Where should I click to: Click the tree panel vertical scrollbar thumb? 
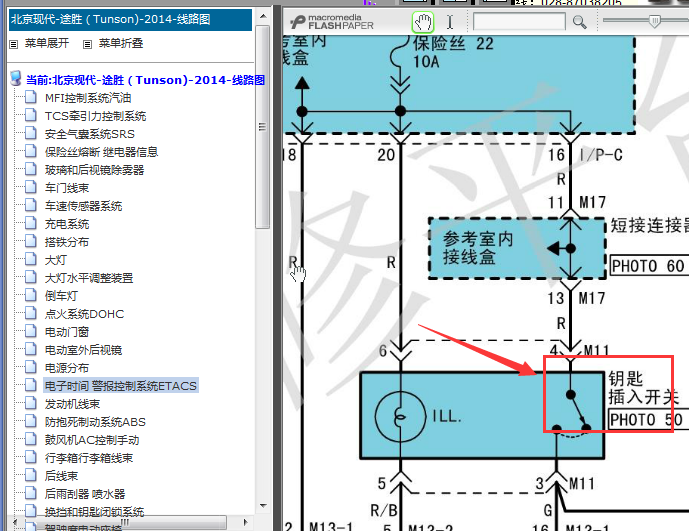(x=263, y=127)
